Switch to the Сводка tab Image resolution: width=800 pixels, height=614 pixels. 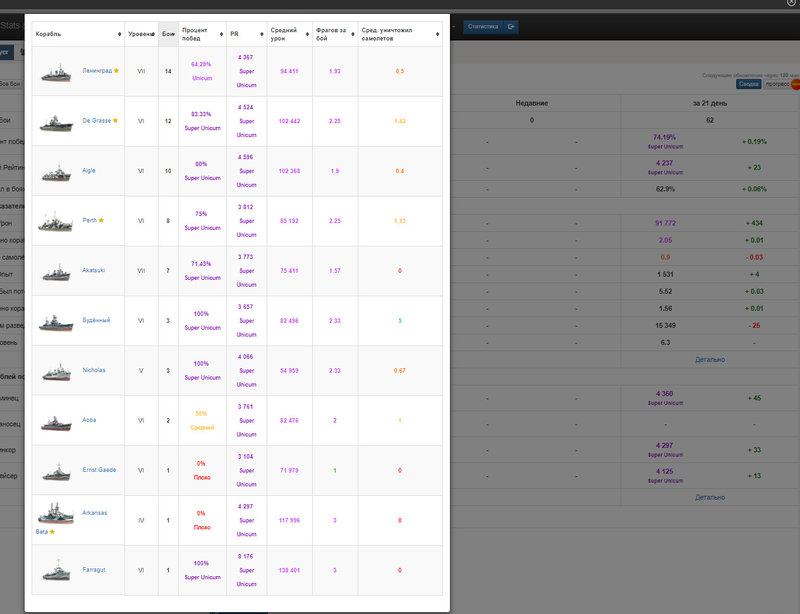[748, 84]
